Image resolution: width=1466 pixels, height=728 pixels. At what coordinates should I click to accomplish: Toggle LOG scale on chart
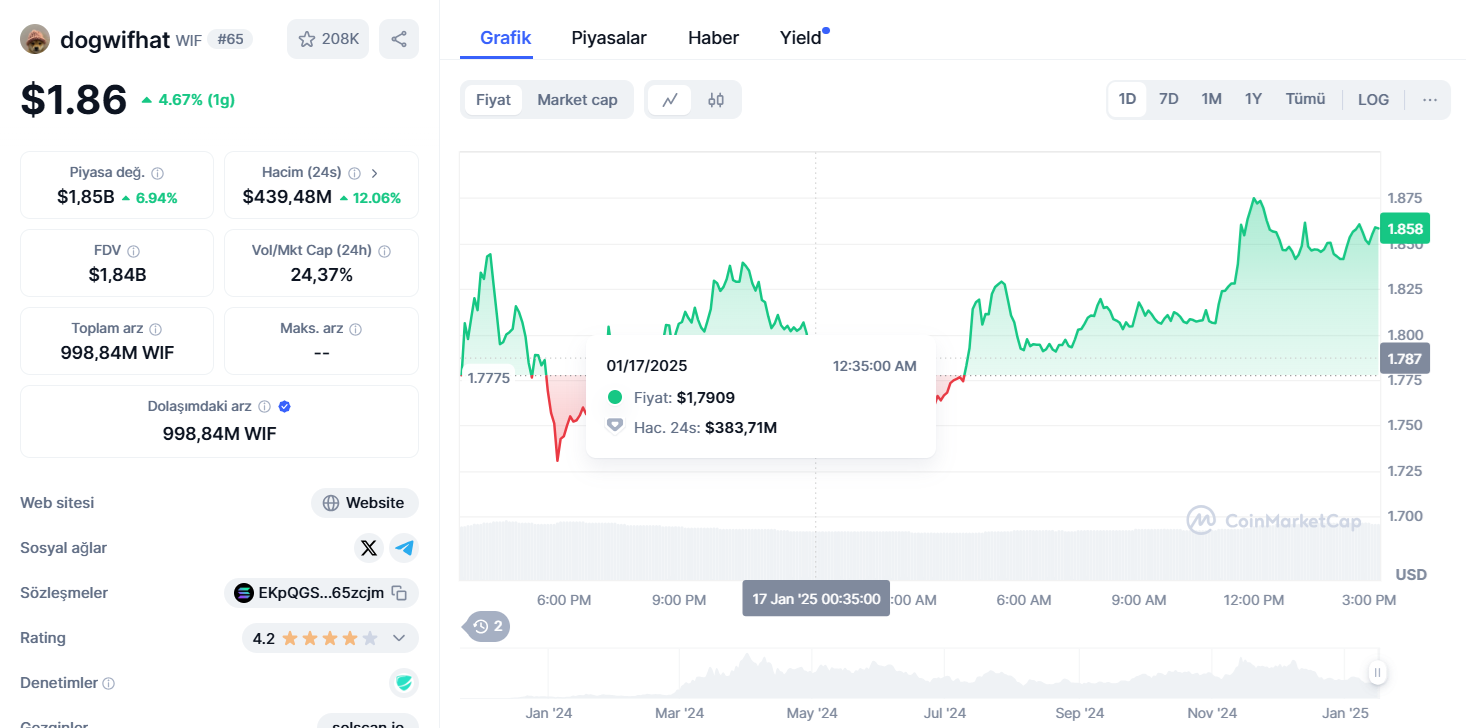(1373, 100)
